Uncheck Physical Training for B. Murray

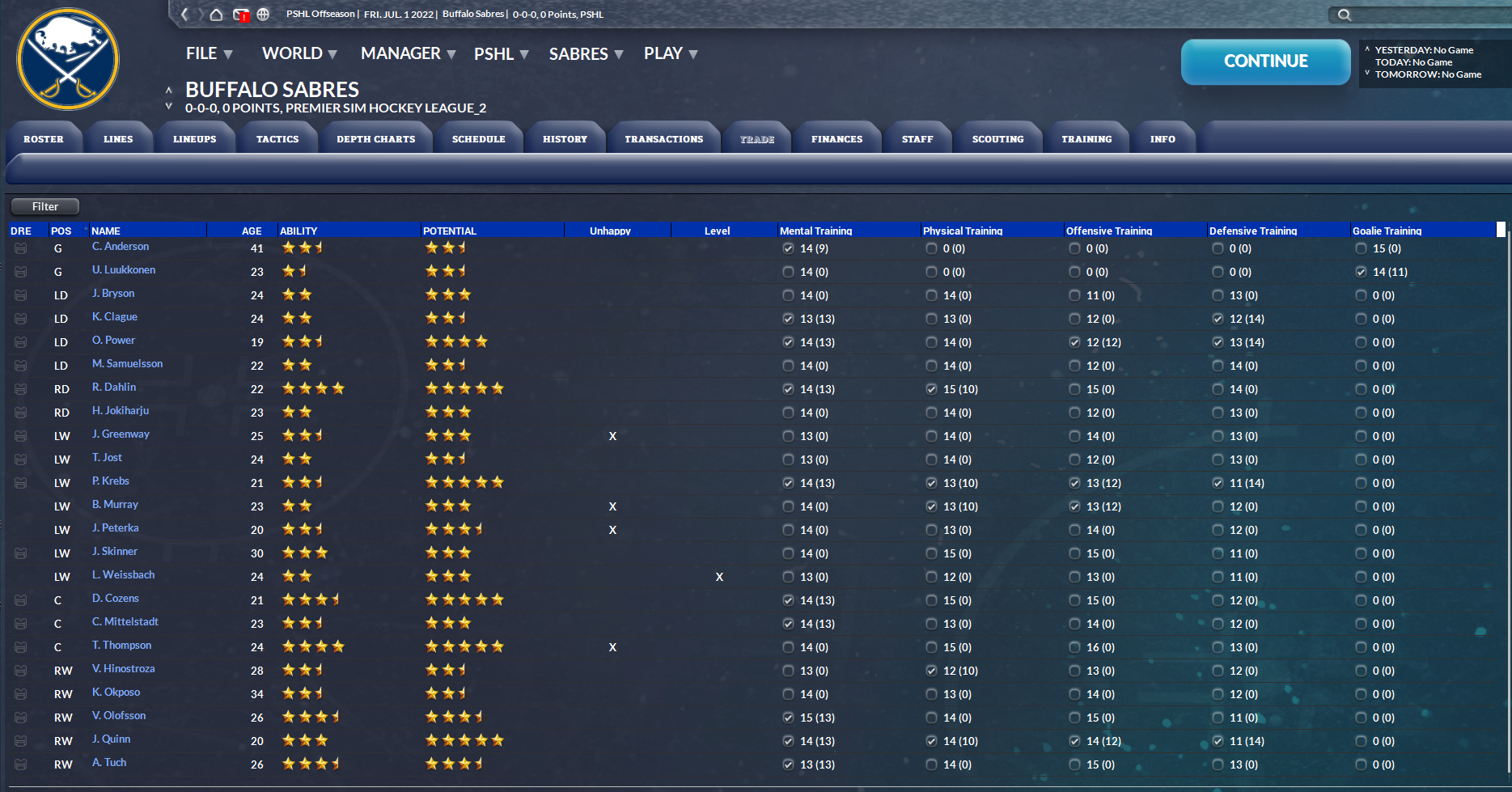click(x=931, y=506)
